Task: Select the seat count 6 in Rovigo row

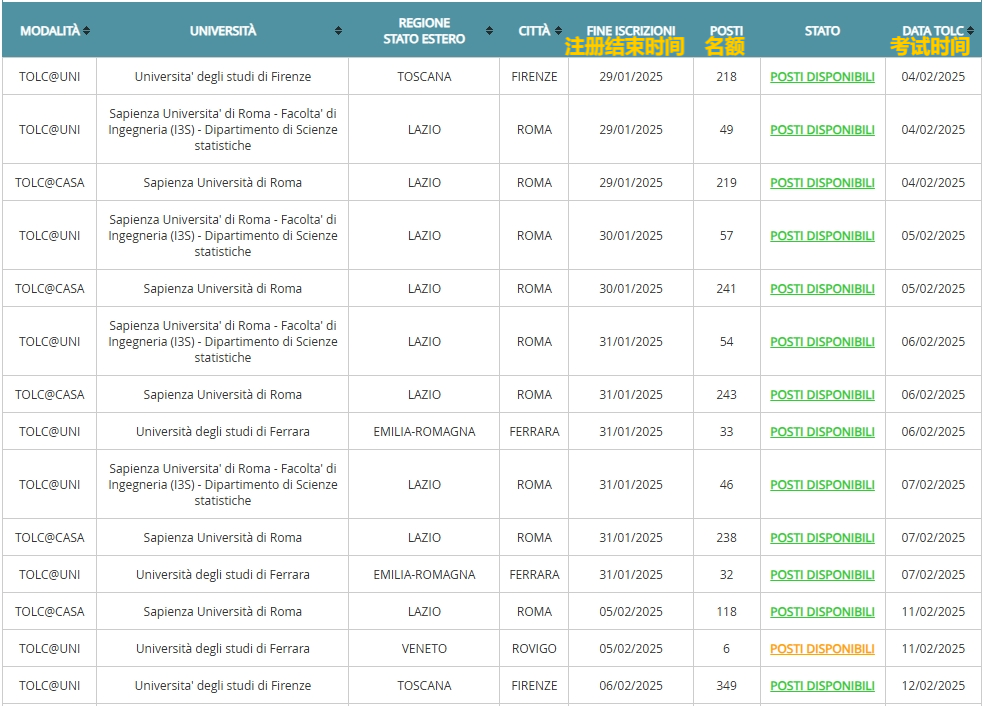Action: (x=726, y=649)
